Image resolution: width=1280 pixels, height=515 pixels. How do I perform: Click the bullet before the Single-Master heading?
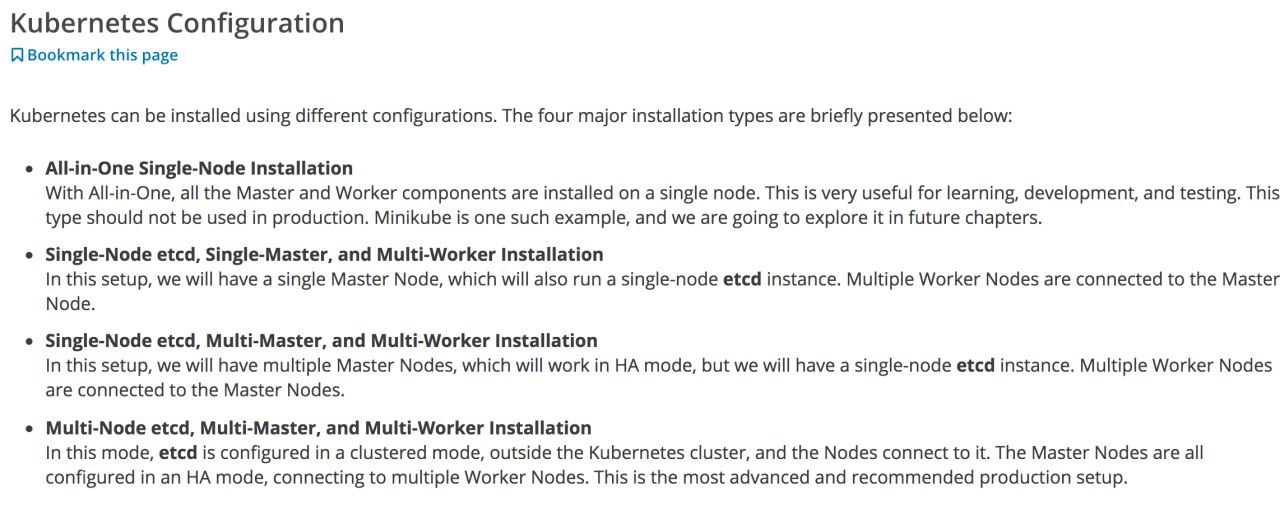[x=30, y=255]
